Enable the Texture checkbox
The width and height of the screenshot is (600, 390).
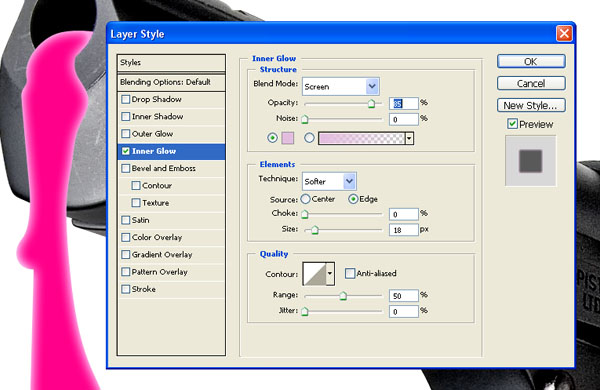pyautogui.click(x=136, y=203)
